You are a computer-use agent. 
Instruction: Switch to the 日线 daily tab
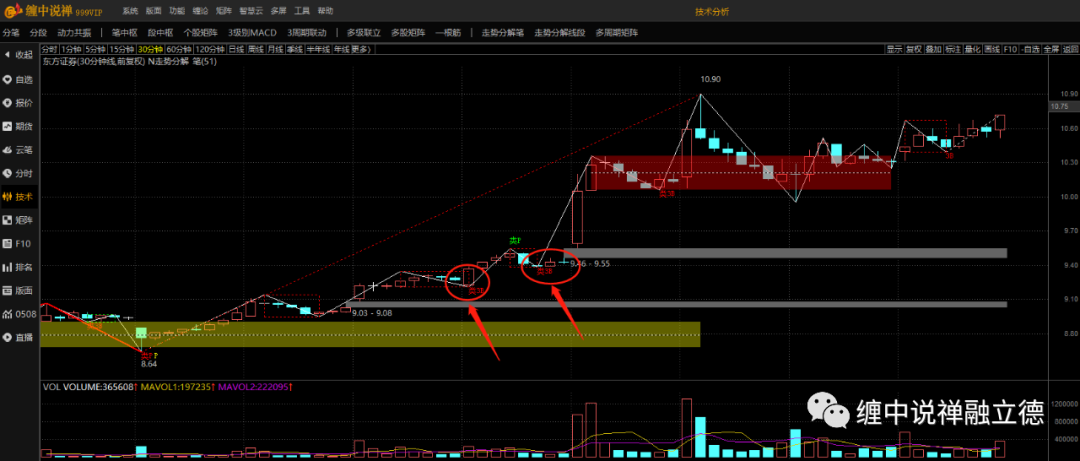[236, 49]
